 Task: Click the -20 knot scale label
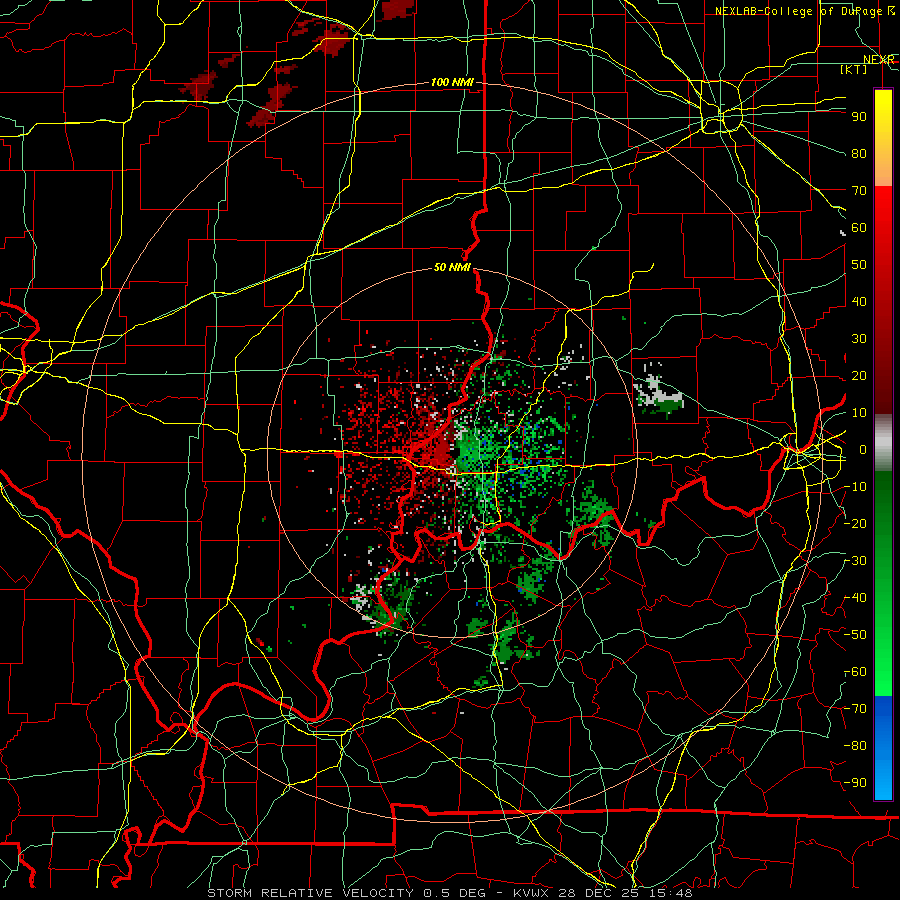click(x=855, y=524)
